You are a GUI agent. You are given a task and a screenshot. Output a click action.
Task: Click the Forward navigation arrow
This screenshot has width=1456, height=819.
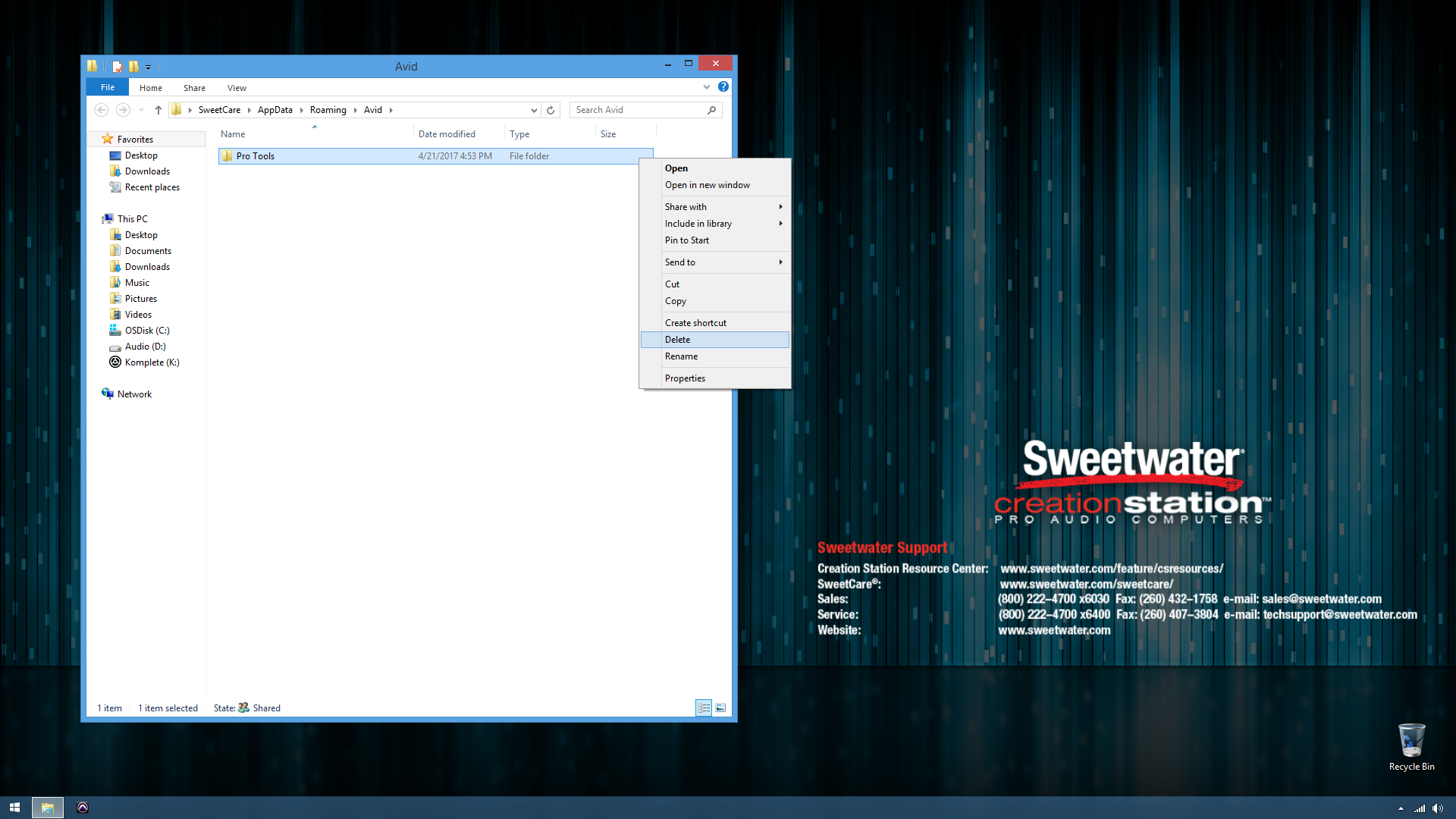pyautogui.click(x=123, y=110)
